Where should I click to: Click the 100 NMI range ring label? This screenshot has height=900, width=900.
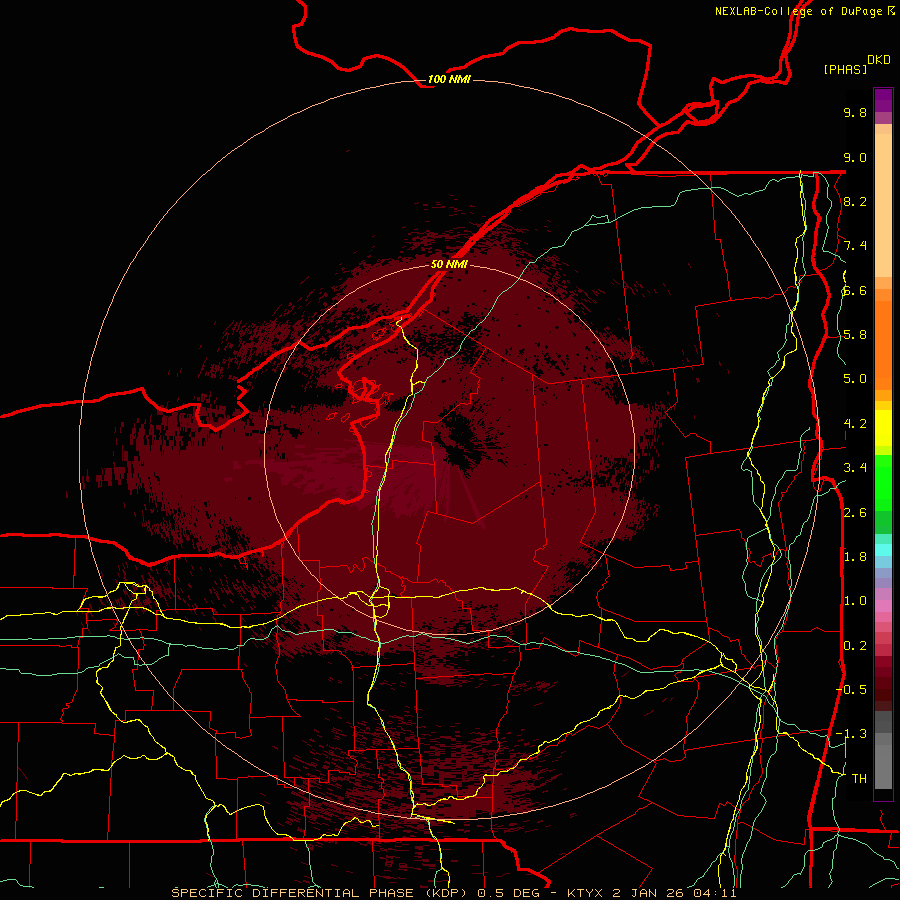[x=449, y=79]
